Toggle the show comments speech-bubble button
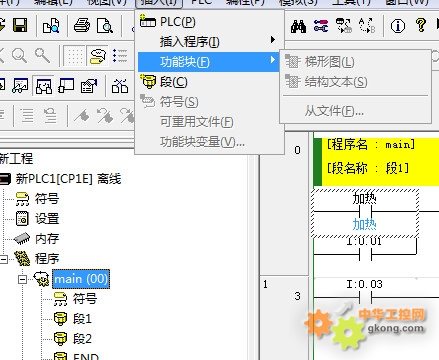Viewport: 439px width, 360px height. (98, 56)
